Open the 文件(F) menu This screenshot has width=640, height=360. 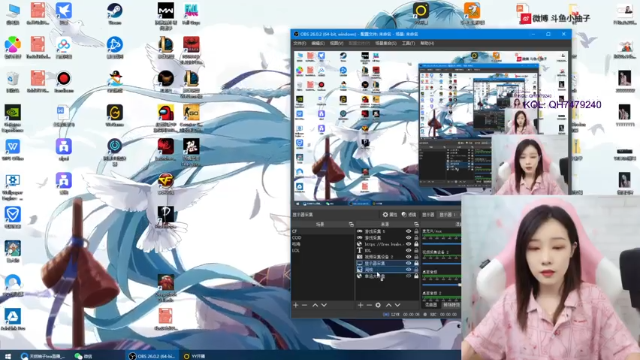coord(300,43)
